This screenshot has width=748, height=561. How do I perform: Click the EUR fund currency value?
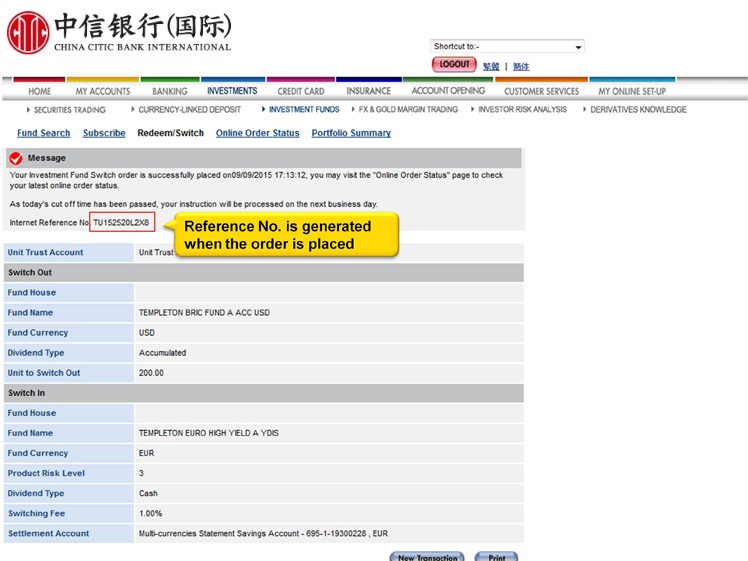pos(146,453)
